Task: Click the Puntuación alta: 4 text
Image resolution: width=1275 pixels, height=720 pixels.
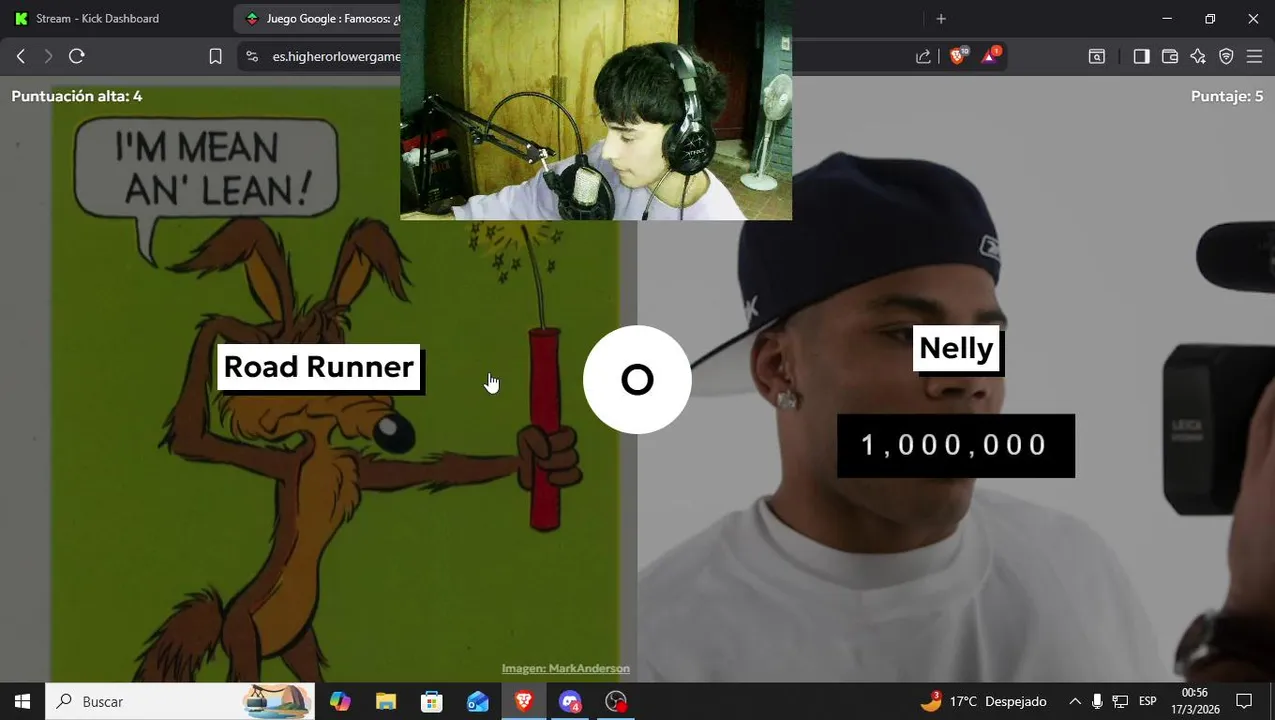Action: click(x=77, y=96)
